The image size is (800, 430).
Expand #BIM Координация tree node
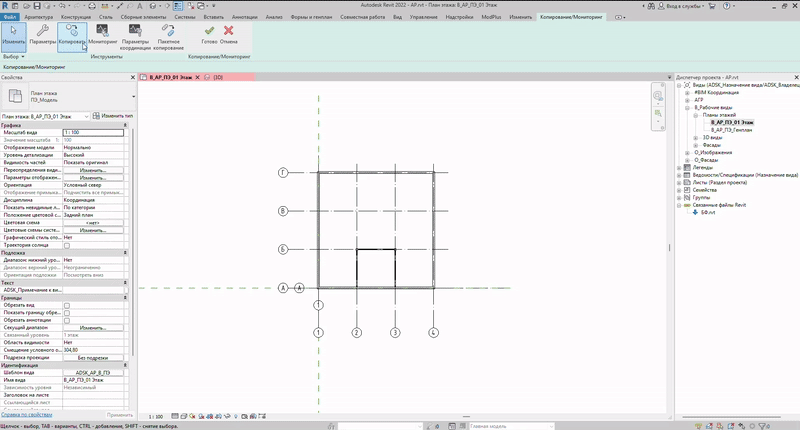[x=687, y=93]
